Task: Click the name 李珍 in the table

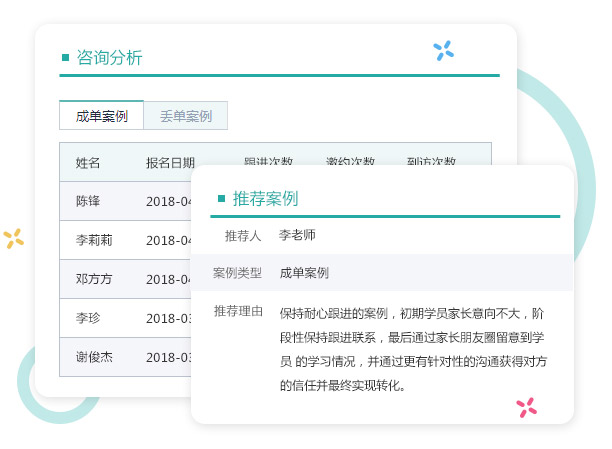Action: tap(88, 318)
